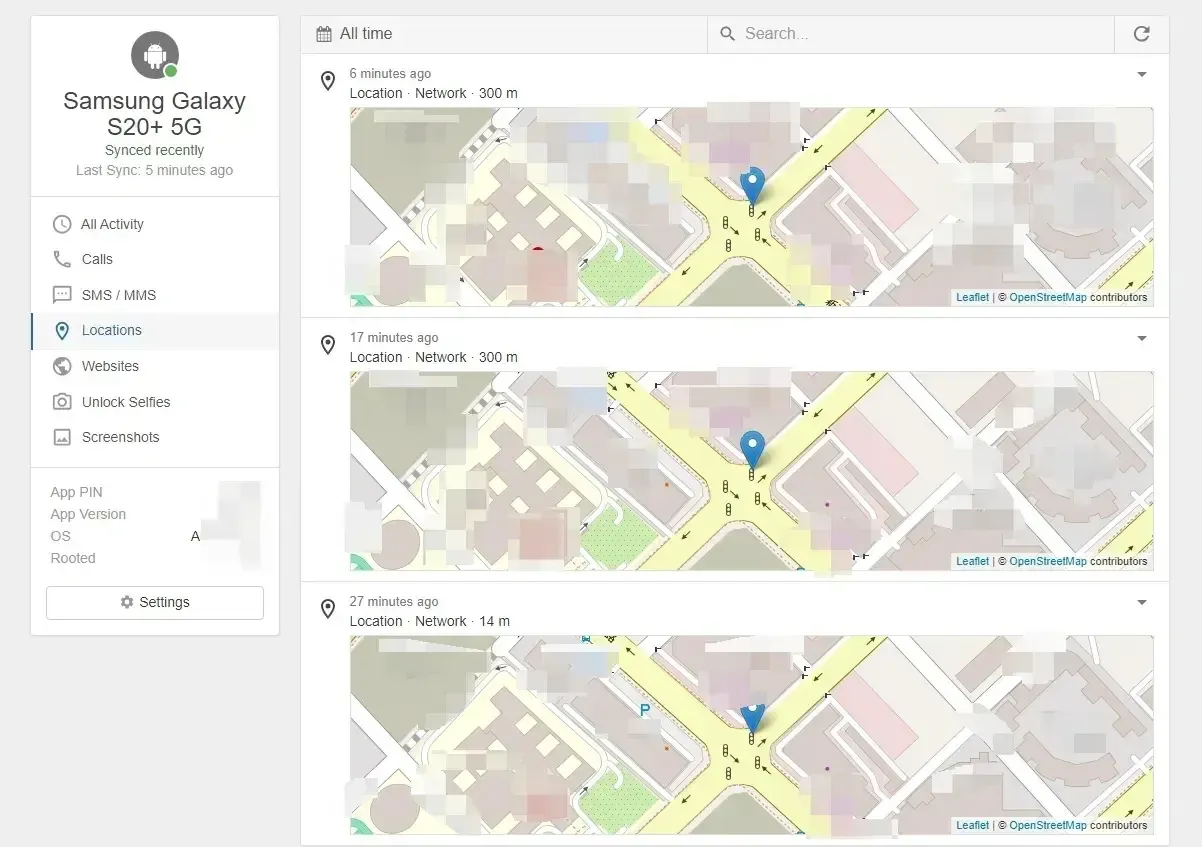The width and height of the screenshot is (1202, 847).
Task: Click the Rooted label
Action: [73, 558]
